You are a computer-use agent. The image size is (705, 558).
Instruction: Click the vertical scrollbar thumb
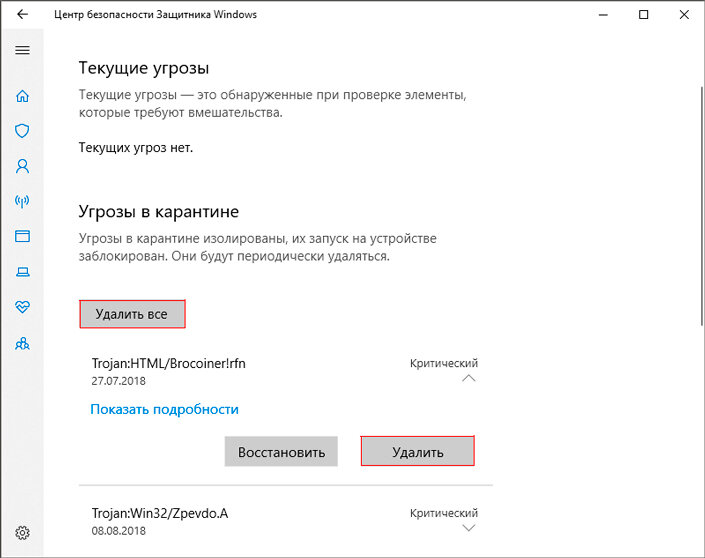pos(702,205)
